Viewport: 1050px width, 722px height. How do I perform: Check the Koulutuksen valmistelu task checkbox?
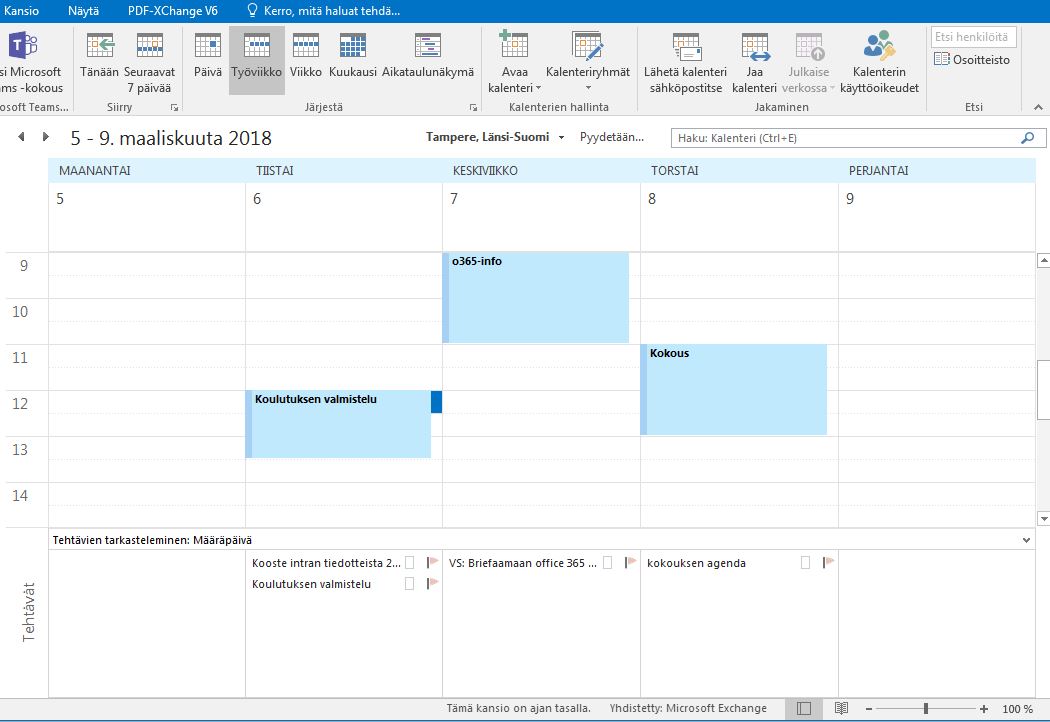[x=409, y=584]
